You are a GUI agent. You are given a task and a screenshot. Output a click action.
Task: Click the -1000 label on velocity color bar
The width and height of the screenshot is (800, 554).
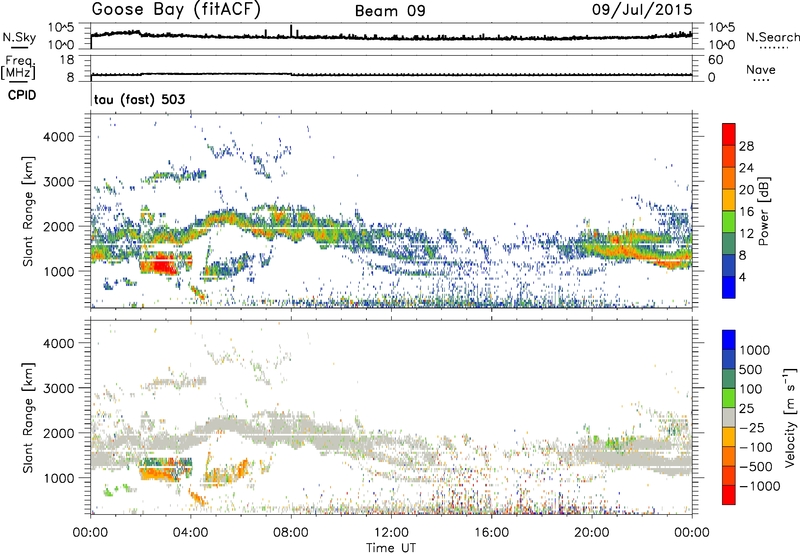759,486
